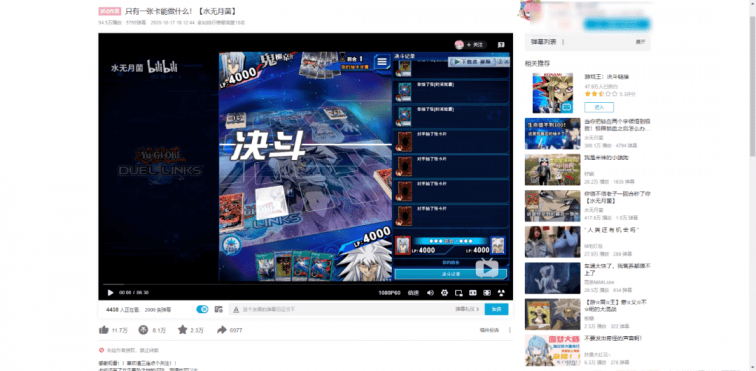Open the danmaku etiquette link

[467, 309]
